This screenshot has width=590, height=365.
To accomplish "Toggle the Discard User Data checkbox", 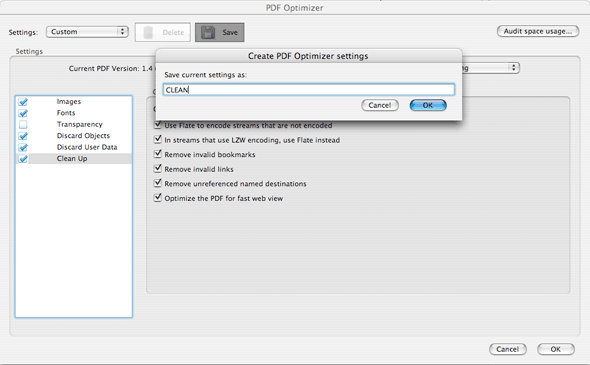I will coord(23,147).
